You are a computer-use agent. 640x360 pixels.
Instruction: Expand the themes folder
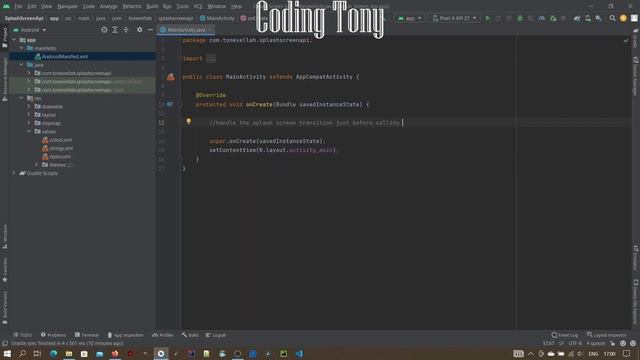(36, 165)
